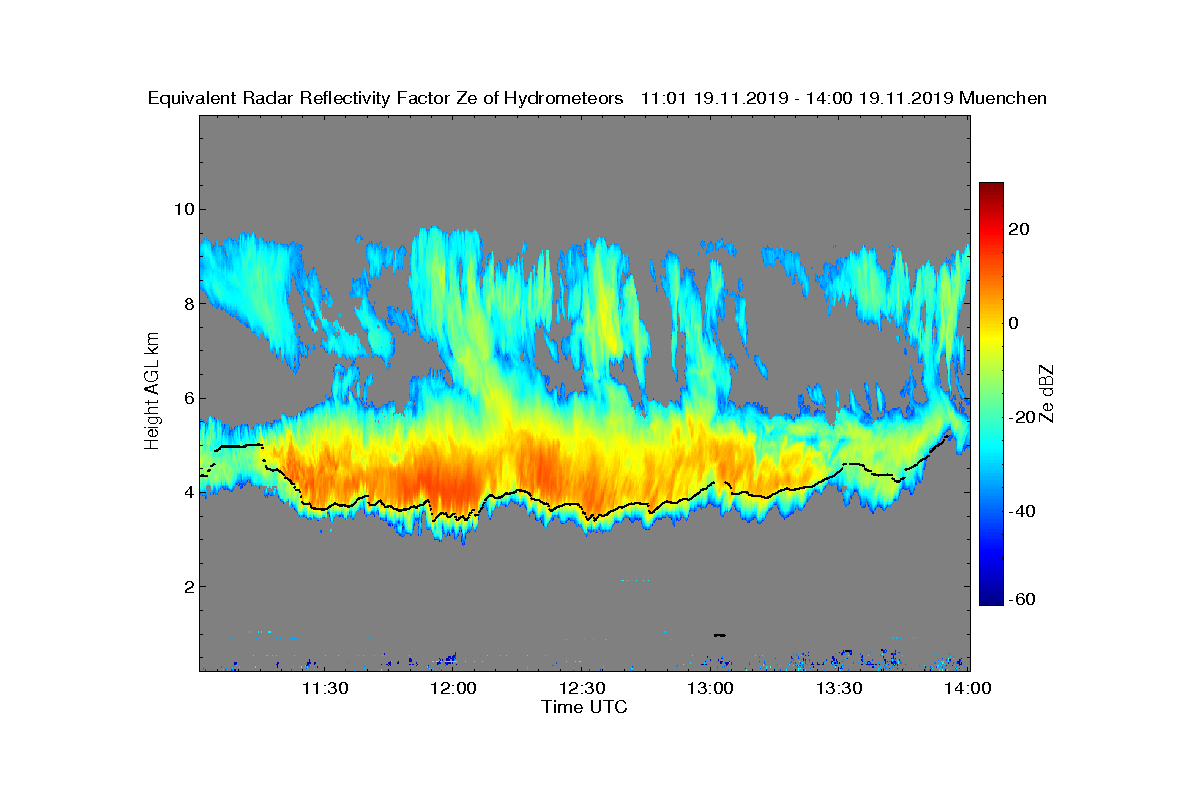The image size is (1200, 800).
Task: Click the 8 km height tick label
Action: point(188,303)
